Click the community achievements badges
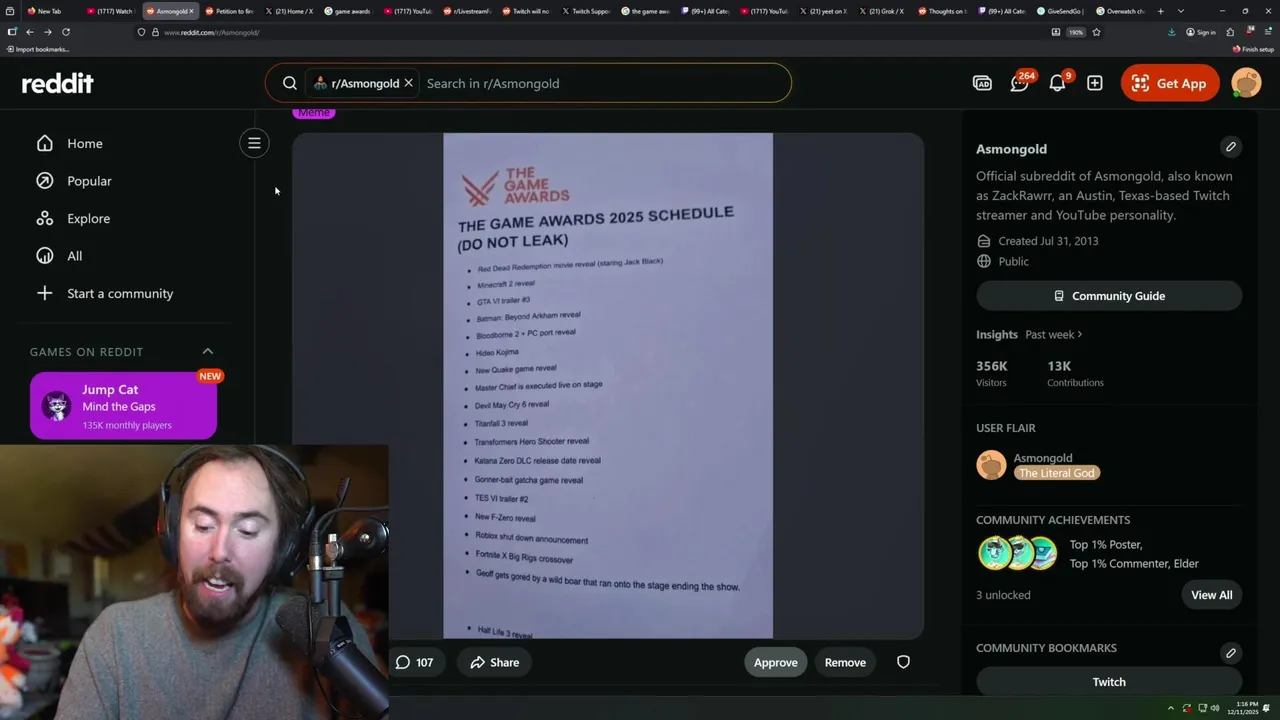 [x=1017, y=553]
